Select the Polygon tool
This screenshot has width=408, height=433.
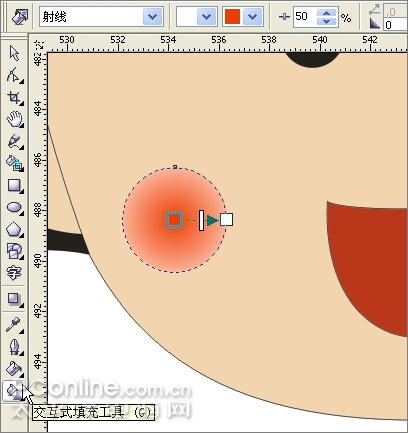[x=14, y=229]
